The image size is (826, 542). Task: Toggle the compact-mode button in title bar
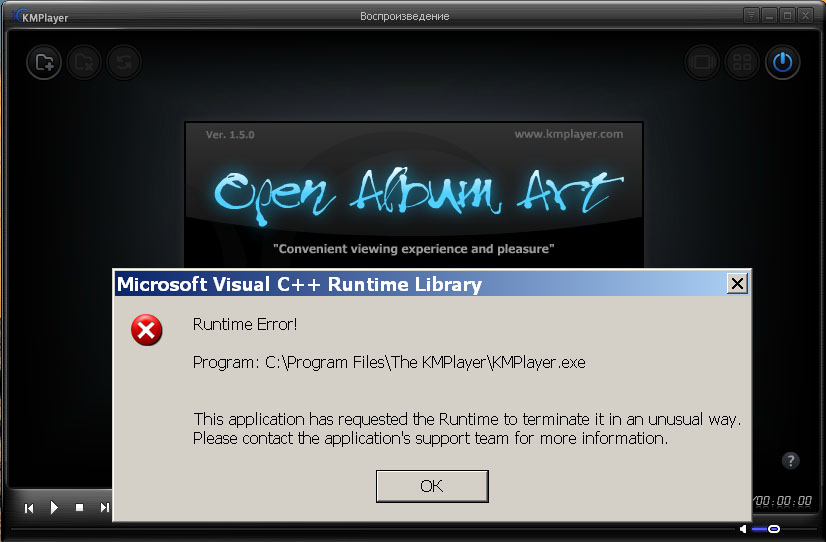[x=751, y=15]
